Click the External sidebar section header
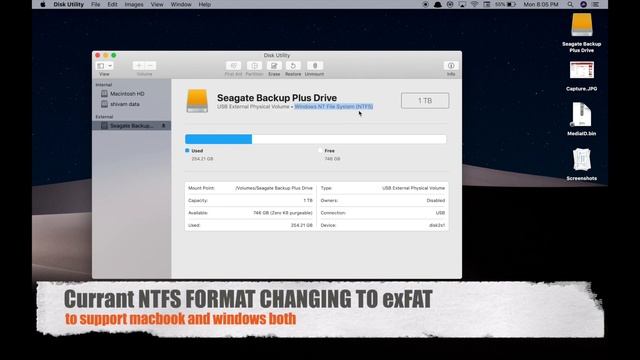Screen dimensions: 640x360 point(104,117)
